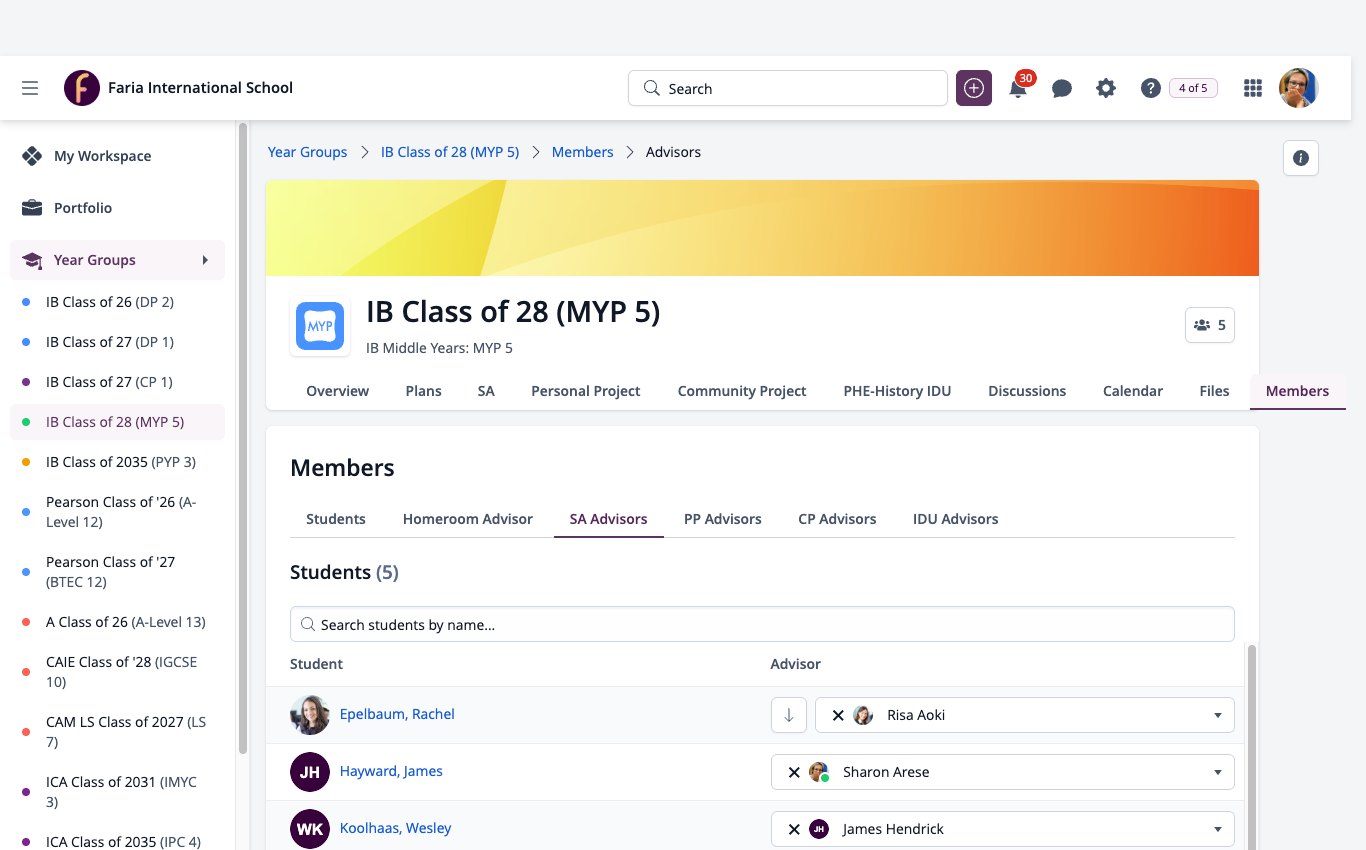This screenshot has width=1366, height=850.
Task: Click the Search students by name field
Action: click(762, 624)
